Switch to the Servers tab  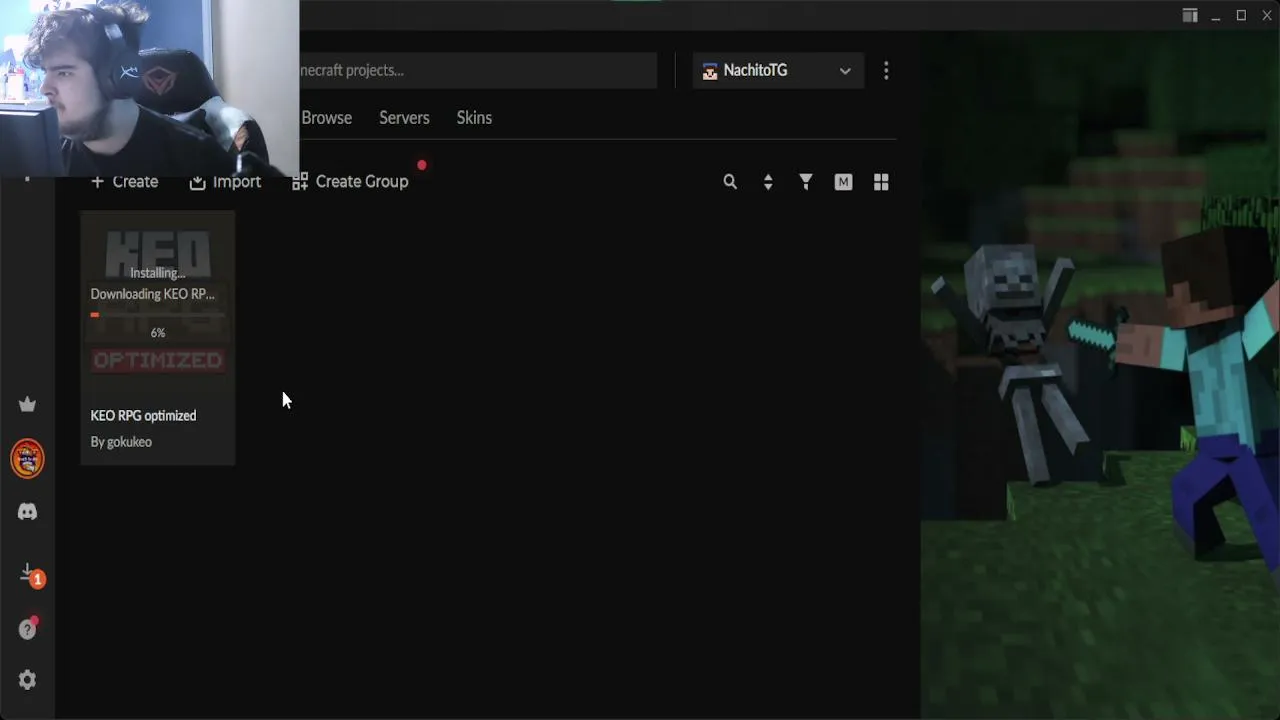(x=404, y=118)
